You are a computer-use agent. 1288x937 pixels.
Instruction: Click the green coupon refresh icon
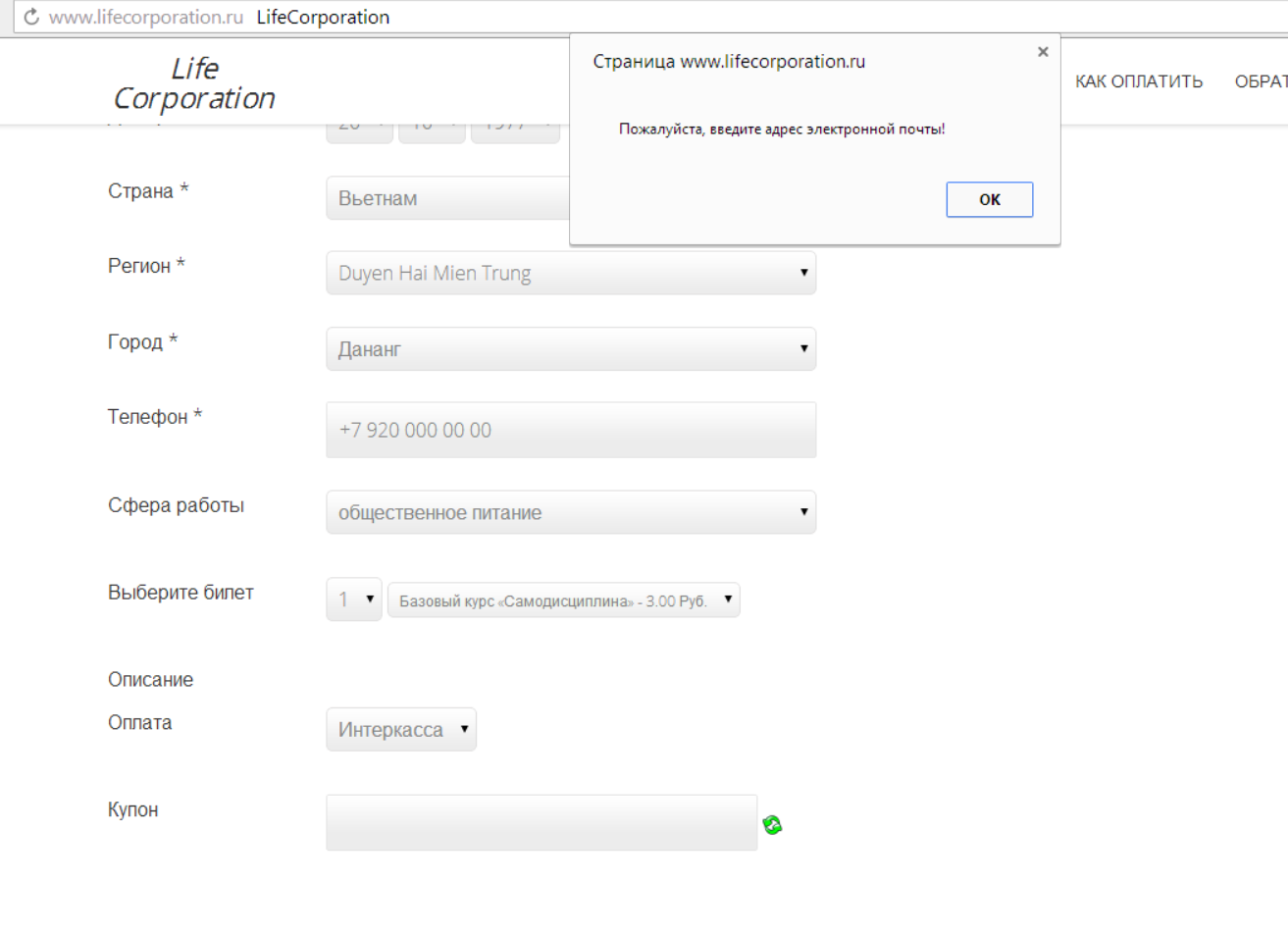coord(772,825)
